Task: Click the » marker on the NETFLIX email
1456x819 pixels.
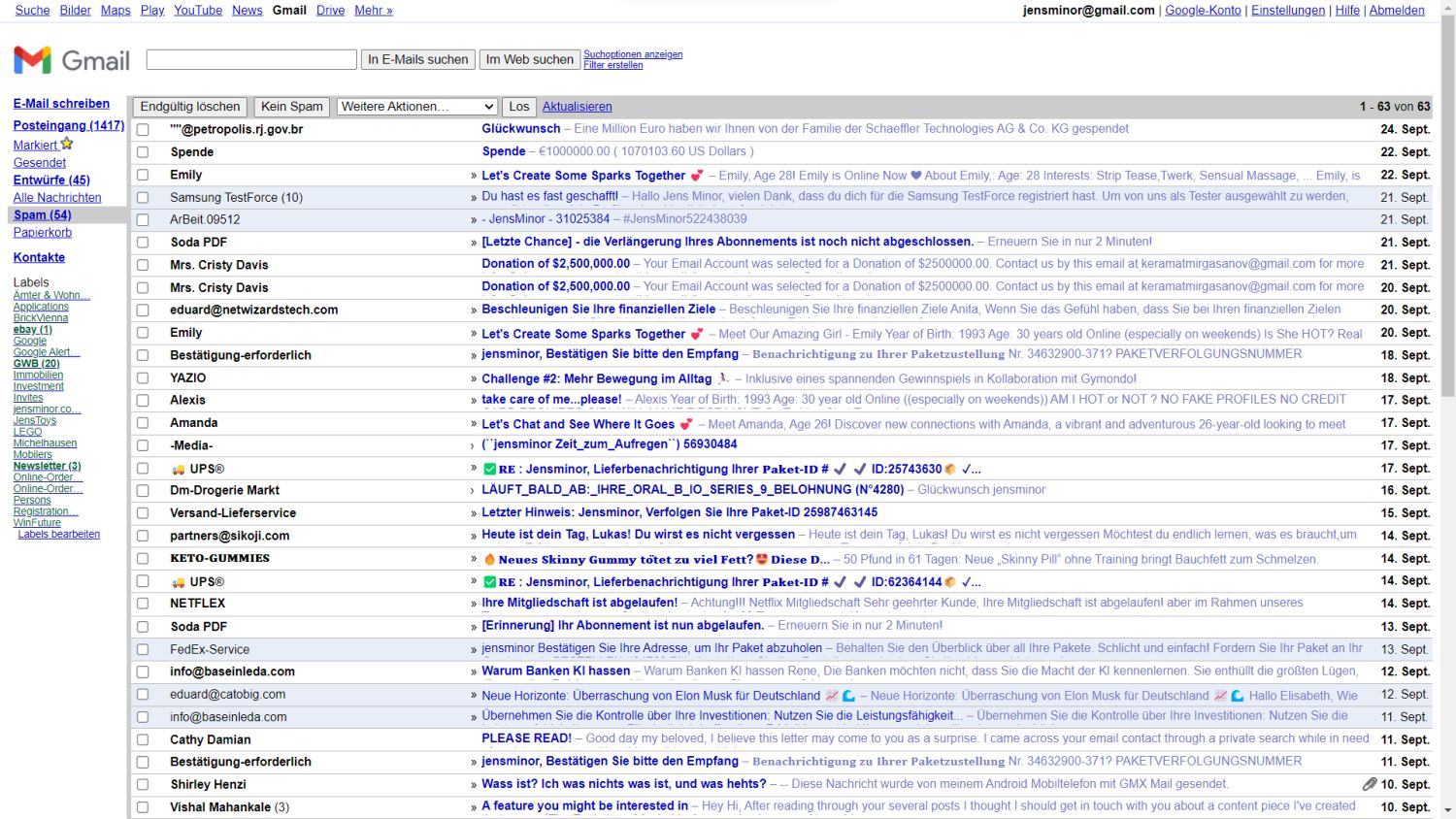Action: [474, 604]
